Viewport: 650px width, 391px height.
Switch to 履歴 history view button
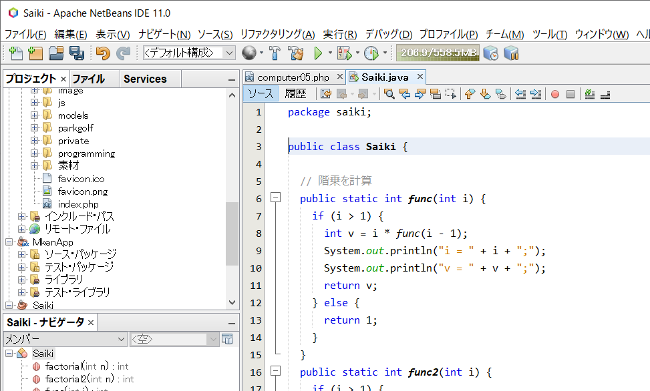click(x=296, y=94)
